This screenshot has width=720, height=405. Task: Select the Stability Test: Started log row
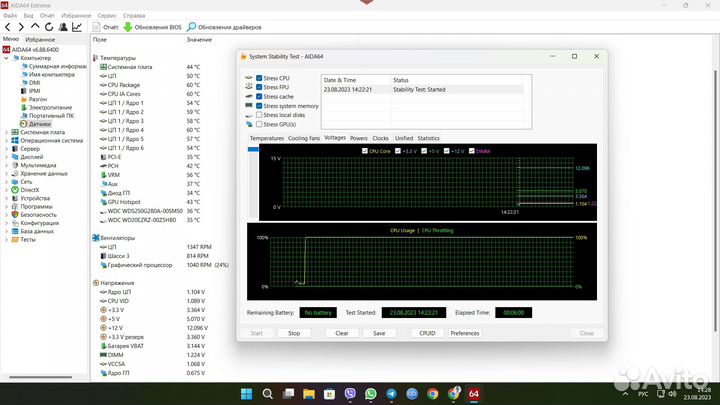pyautogui.click(x=422, y=90)
